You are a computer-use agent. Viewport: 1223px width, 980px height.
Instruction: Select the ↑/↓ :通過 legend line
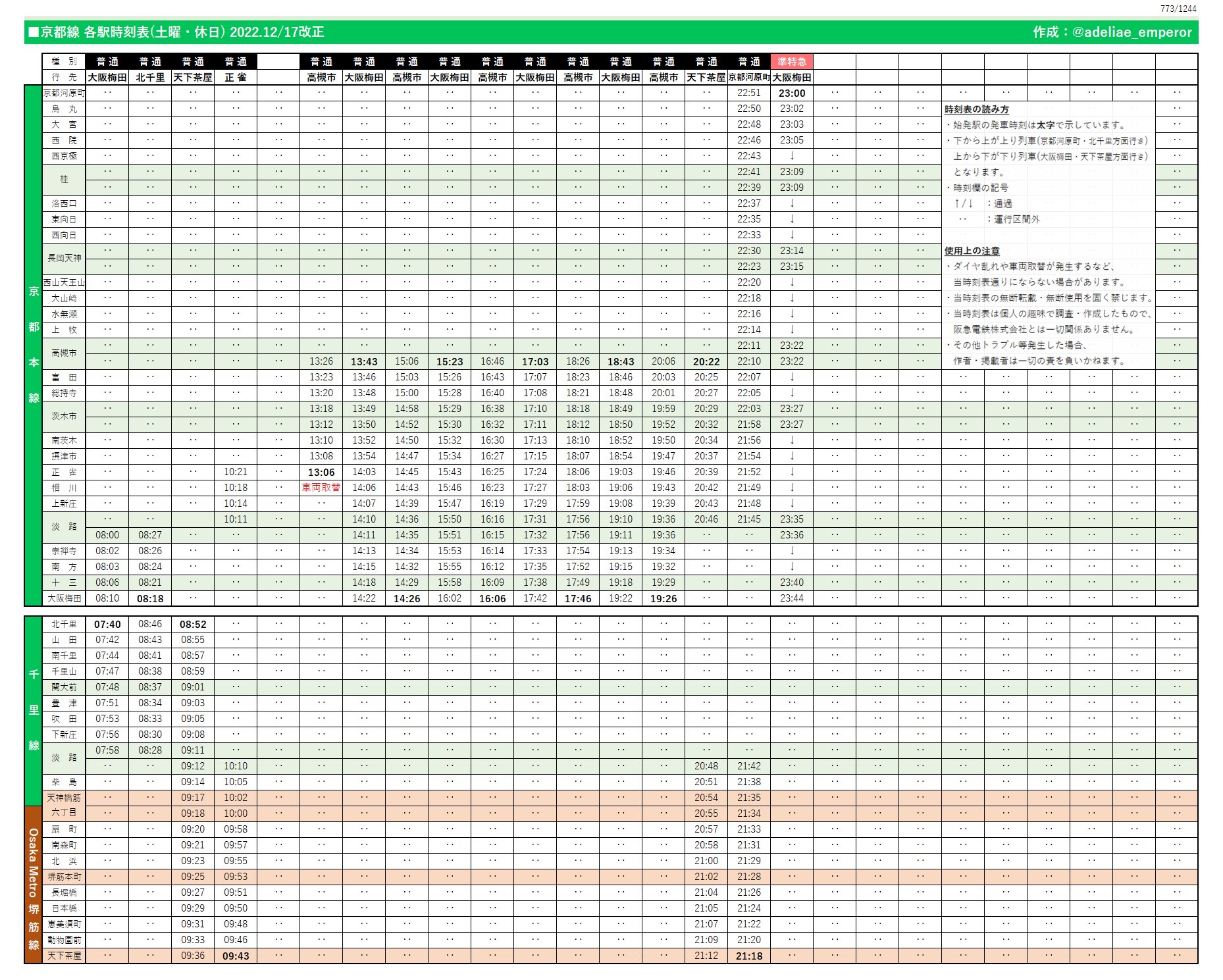click(x=983, y=203)
